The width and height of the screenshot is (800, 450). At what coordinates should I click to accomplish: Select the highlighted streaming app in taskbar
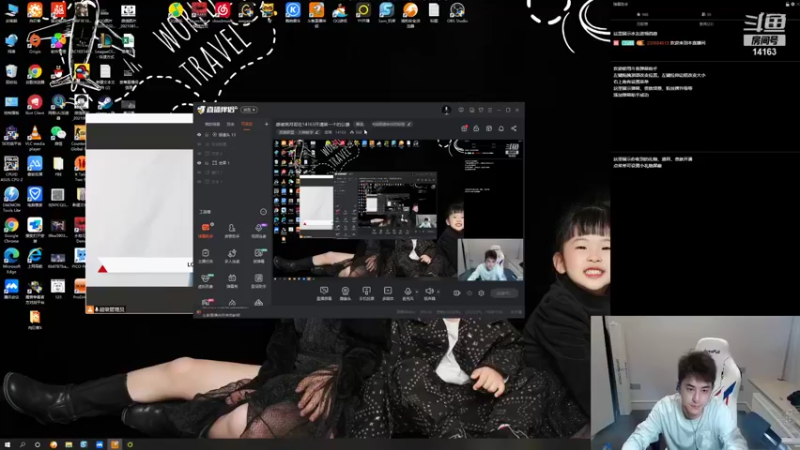click(x=115, y=444)
